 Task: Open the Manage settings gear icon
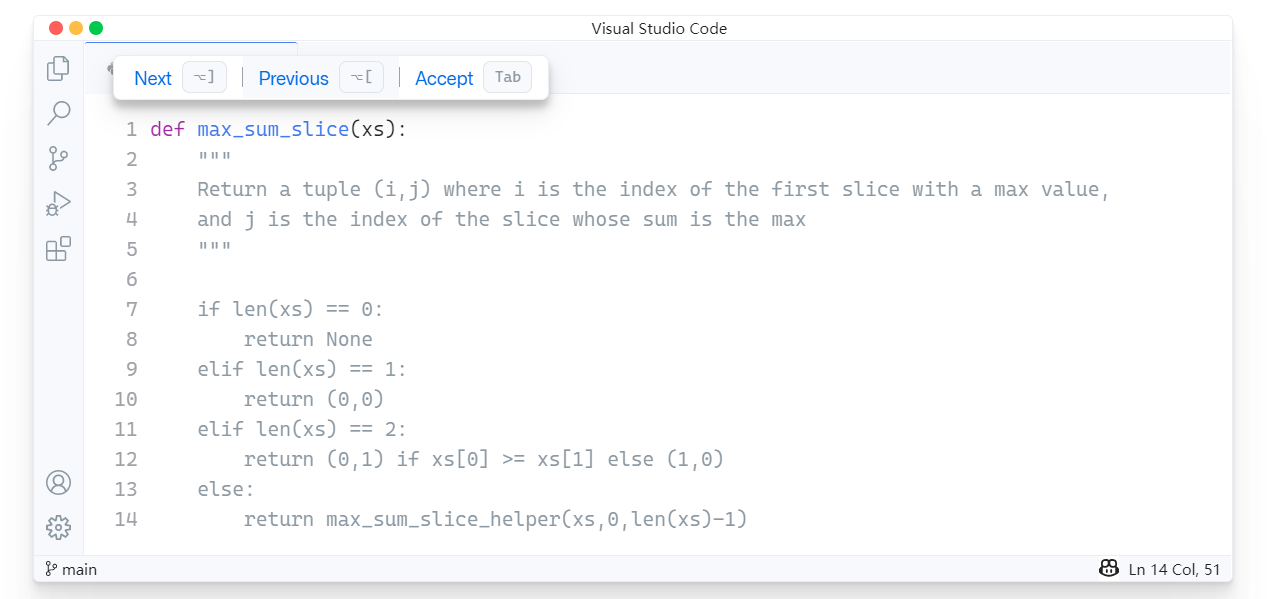(x=57, y=527)
